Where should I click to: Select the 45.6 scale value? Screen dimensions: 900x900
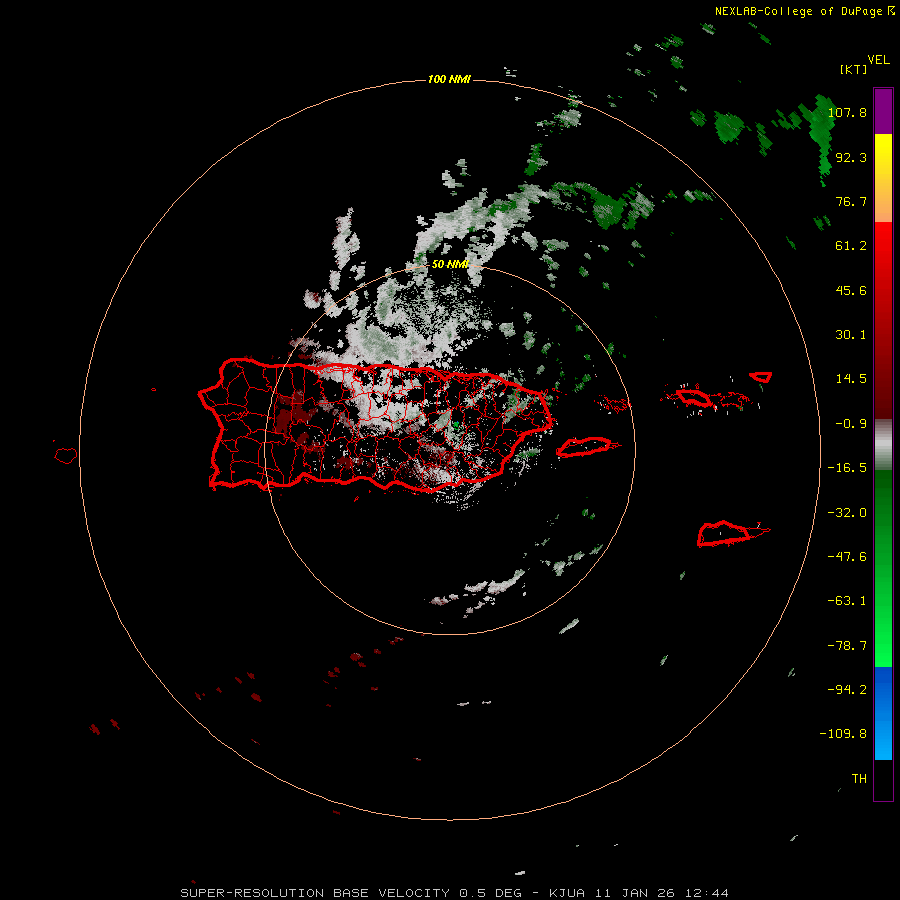coord(851,290)
